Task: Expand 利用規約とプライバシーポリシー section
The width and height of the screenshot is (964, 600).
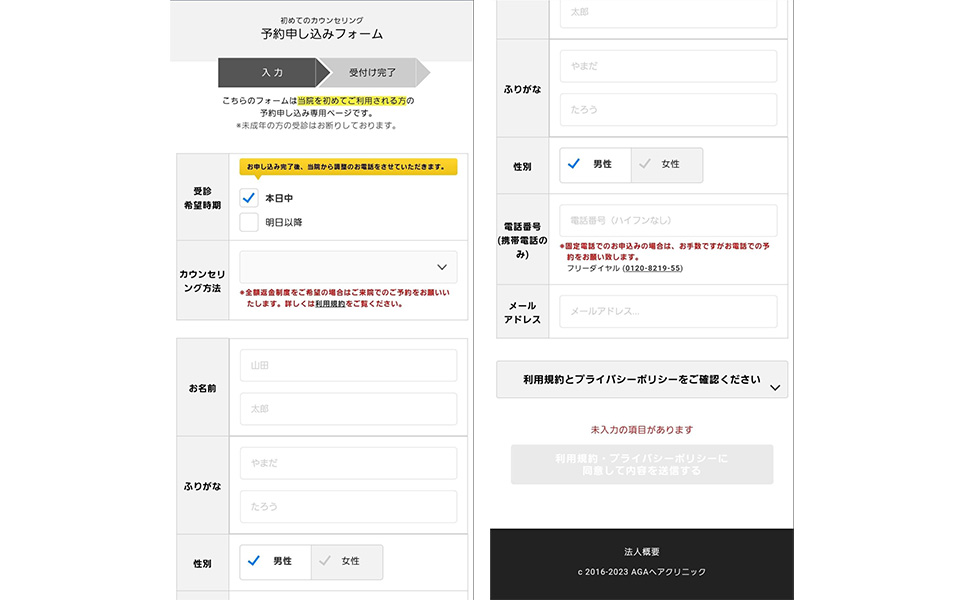Action: pos(642,379)
